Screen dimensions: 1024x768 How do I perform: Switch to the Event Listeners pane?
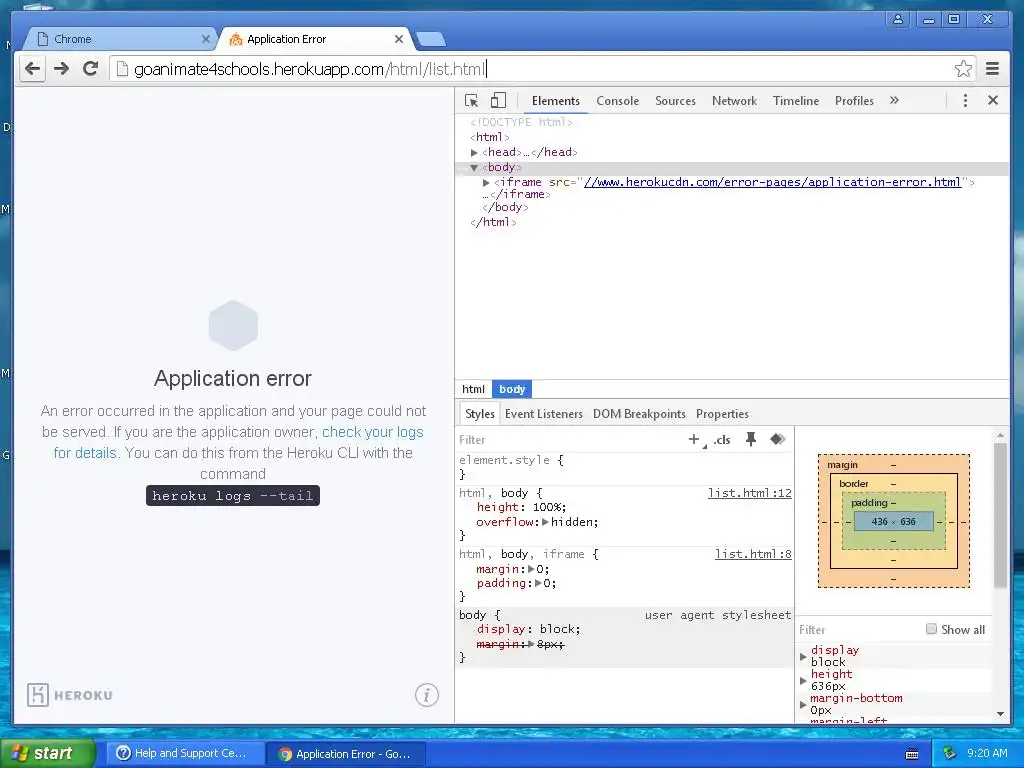click(x=543, y=414)
